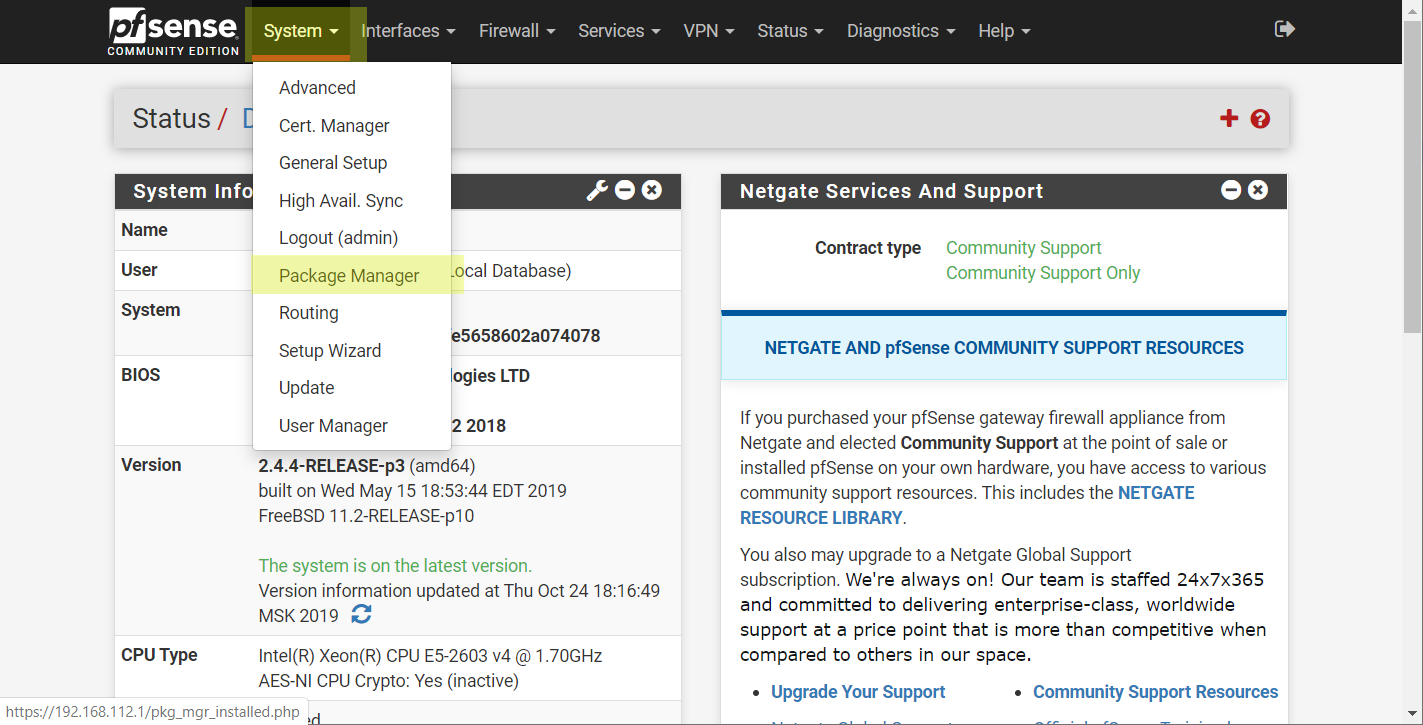This screenshot has height=725, width=1423.
Task: Open NETGATE AND pfSense COMMUNITY SUPPORT RESOURCES
Action: (x=1004, y=348)
